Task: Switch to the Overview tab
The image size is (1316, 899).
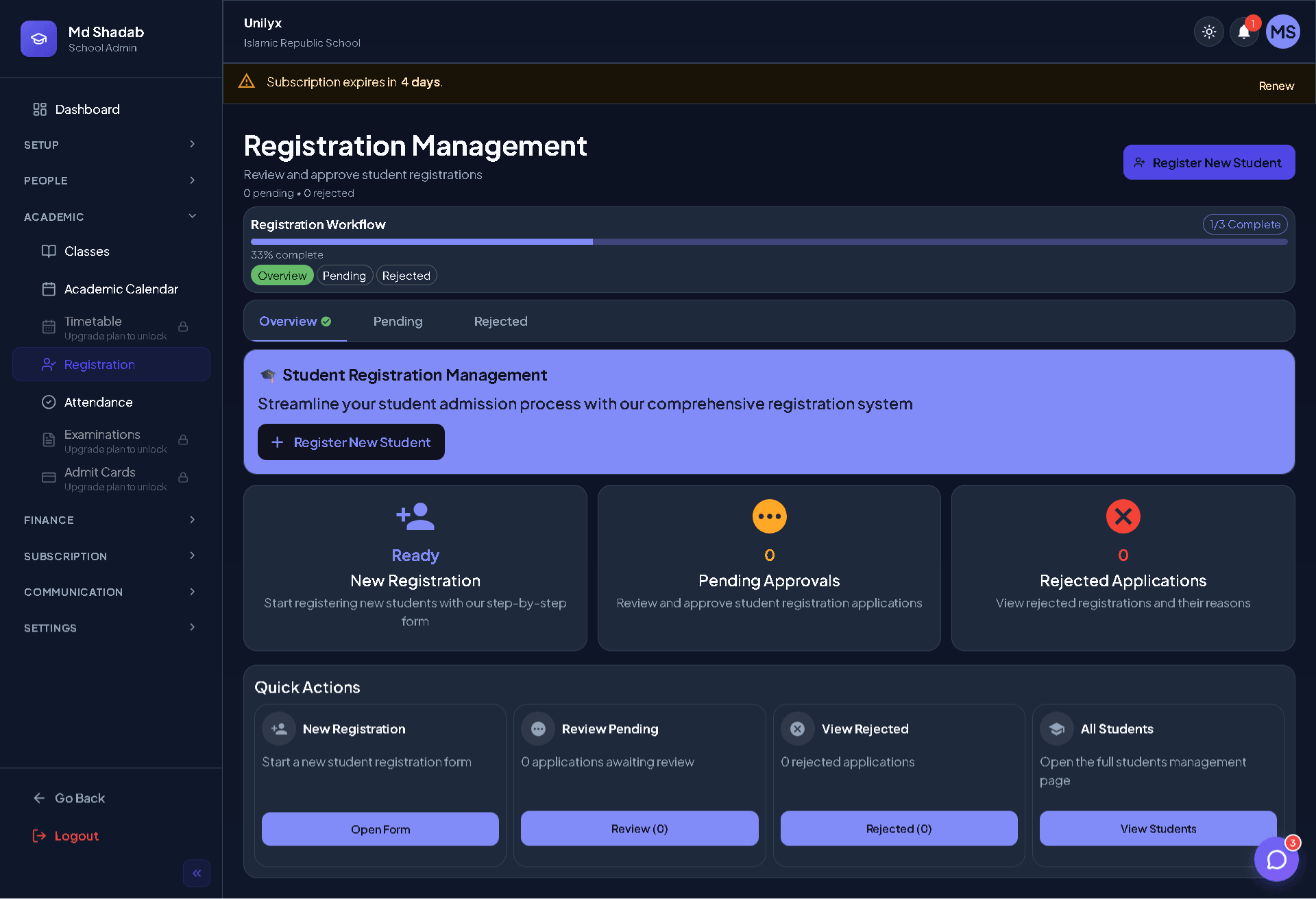Action: point(295,322)
